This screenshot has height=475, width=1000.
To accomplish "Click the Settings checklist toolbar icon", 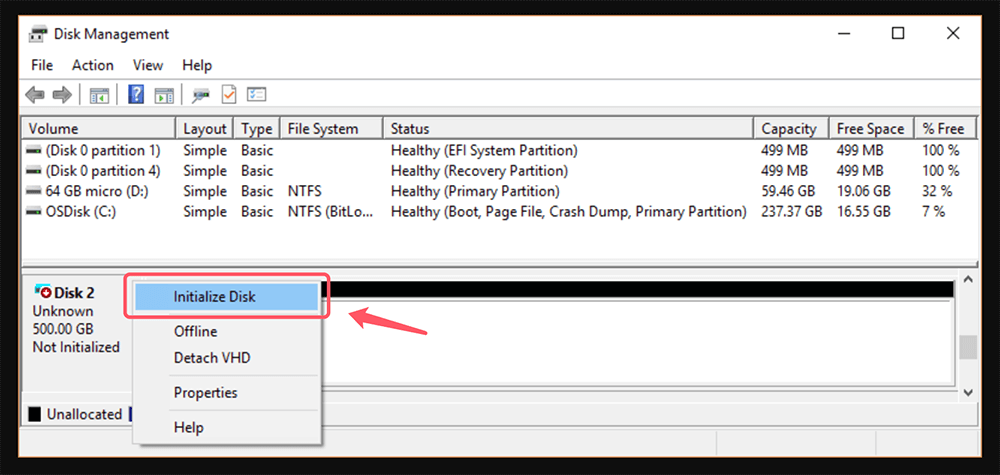I will point(257,95).
